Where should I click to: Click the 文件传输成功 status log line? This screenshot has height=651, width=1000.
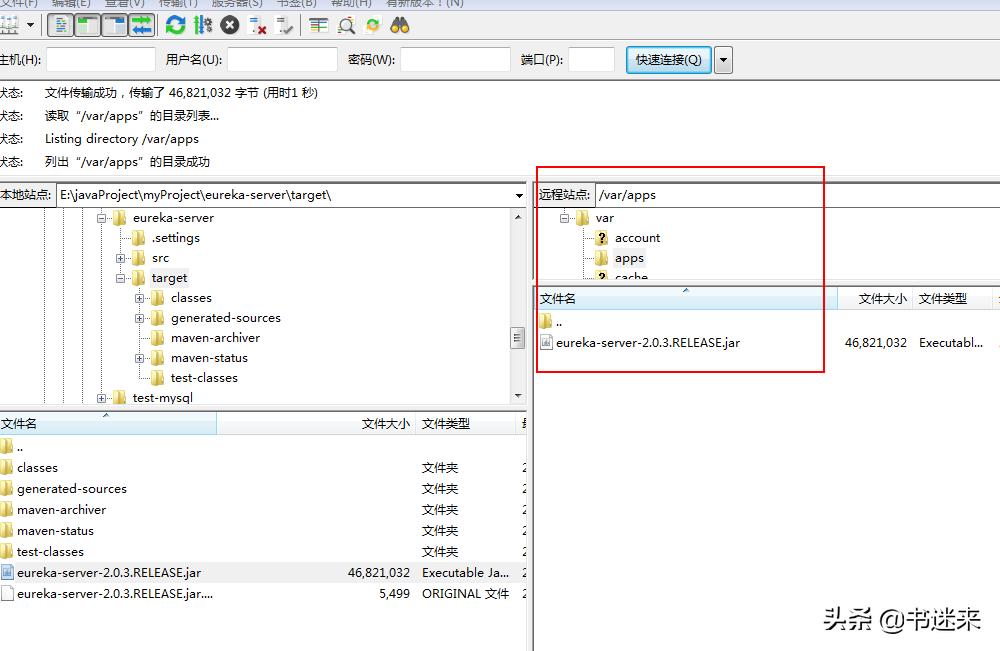tap(181, 93)
